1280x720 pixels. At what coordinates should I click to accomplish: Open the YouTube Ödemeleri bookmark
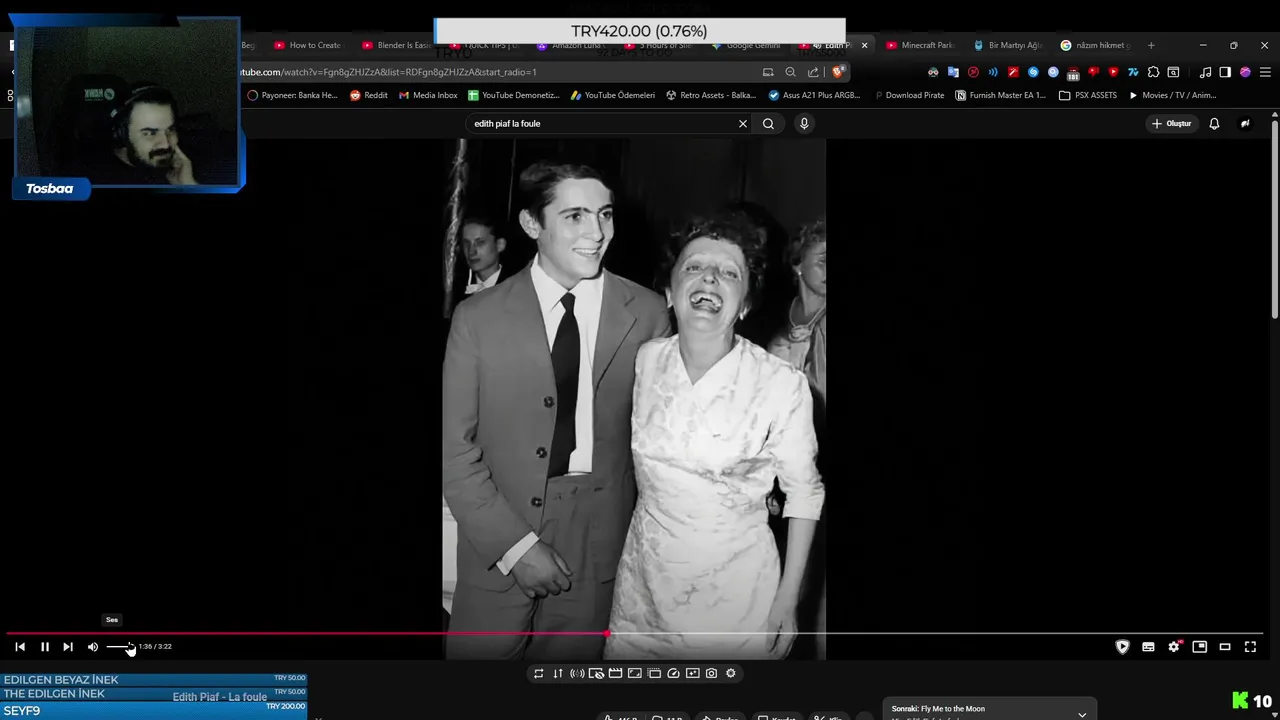[613, 95]
